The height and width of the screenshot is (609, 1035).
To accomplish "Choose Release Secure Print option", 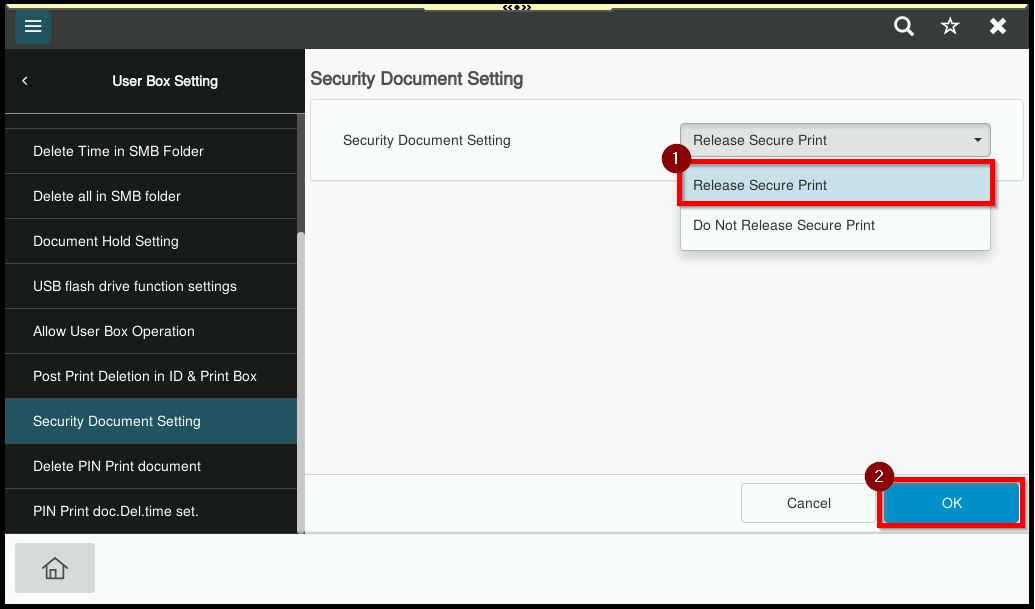I will pos(835,185).
